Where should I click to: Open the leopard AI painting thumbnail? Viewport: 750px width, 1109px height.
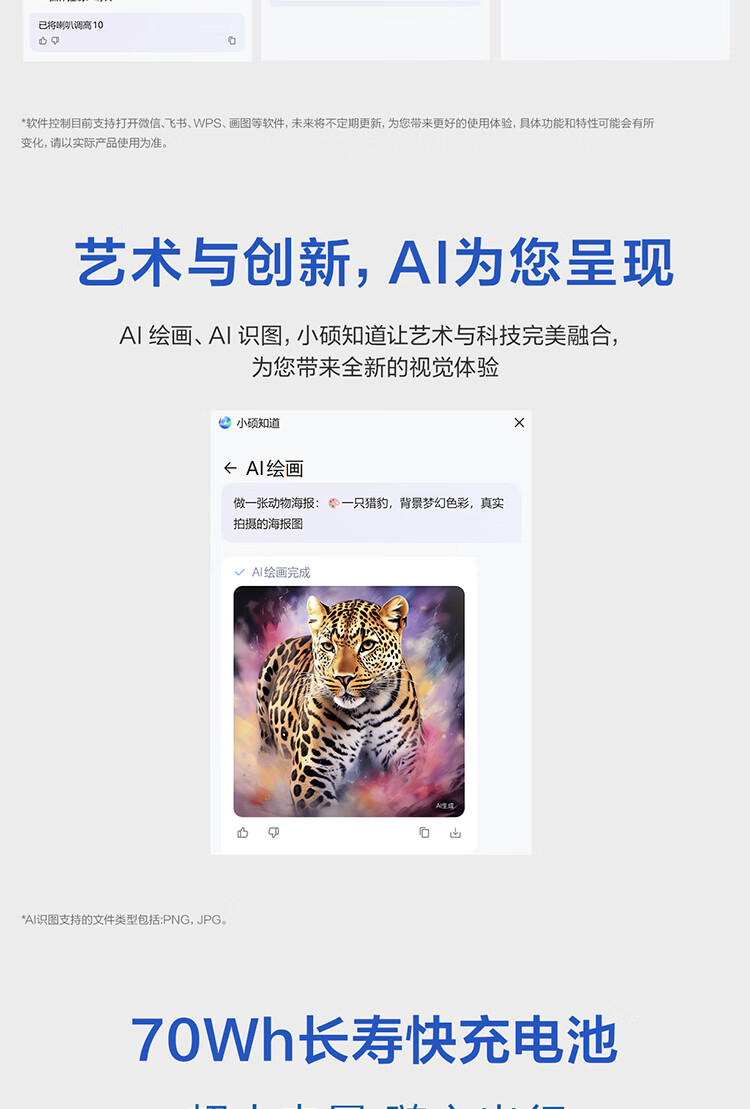(x=349, y=701)
